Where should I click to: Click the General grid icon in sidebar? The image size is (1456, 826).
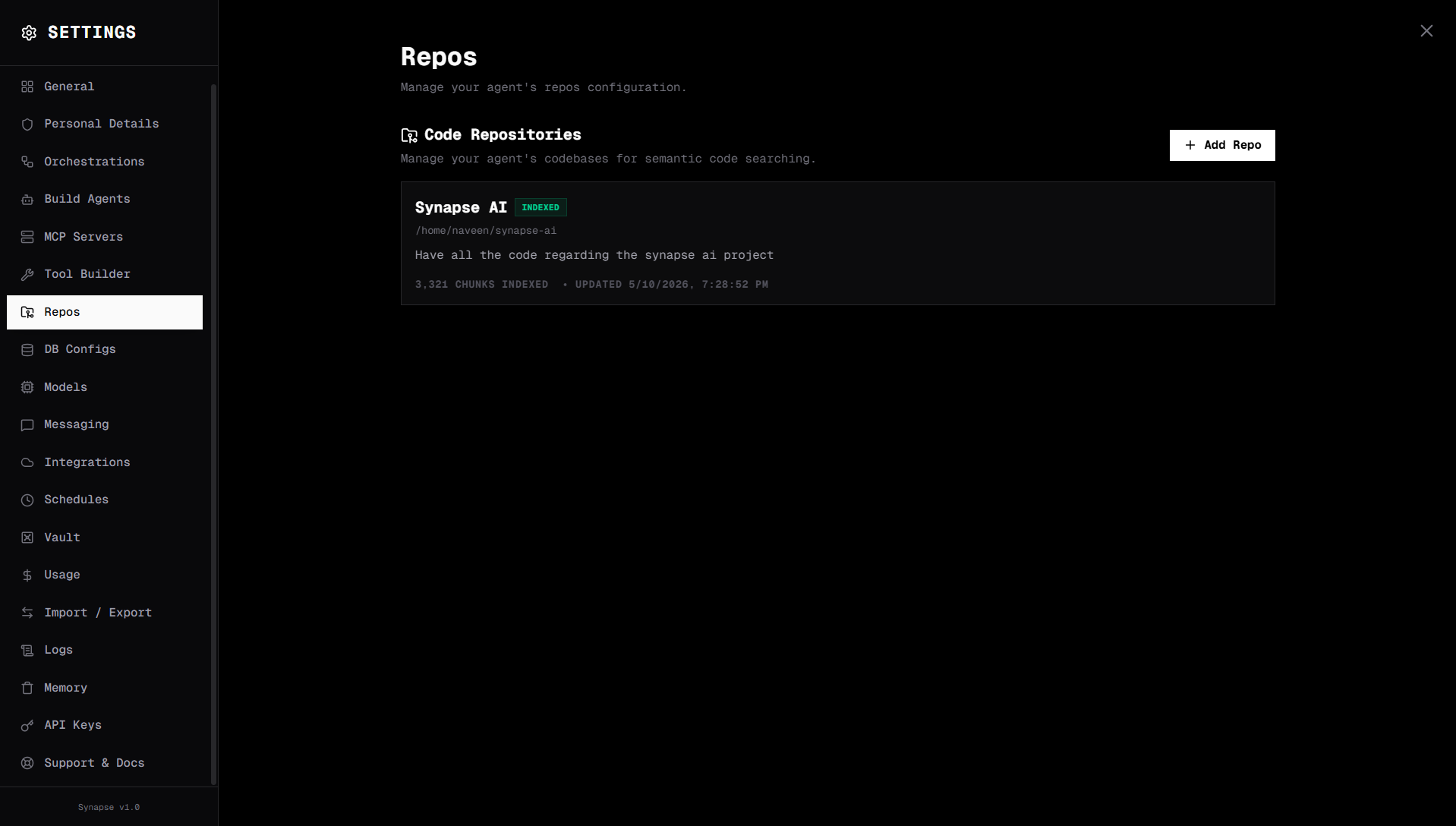click(27, 87)
